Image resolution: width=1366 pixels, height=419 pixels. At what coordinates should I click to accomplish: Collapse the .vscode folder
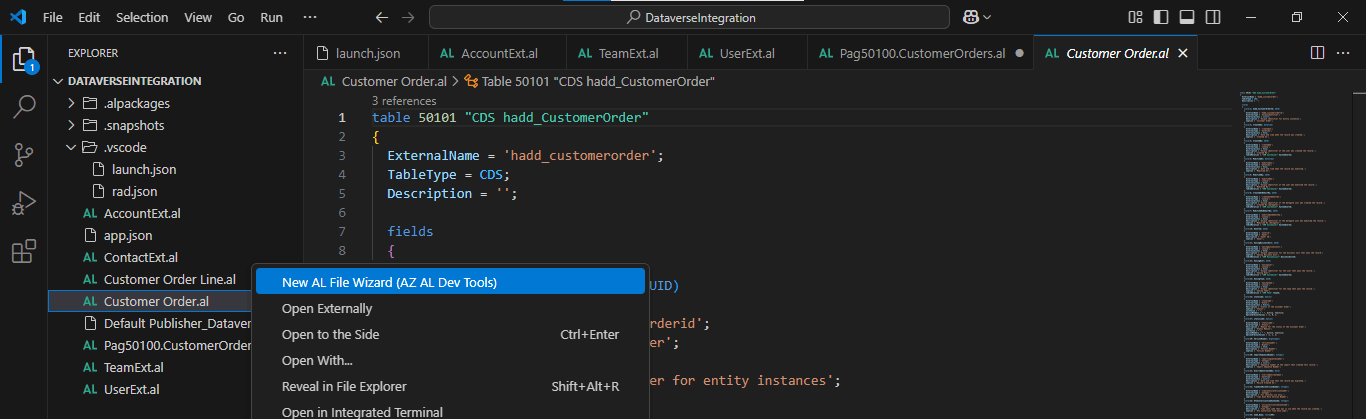tap(72, 147)
